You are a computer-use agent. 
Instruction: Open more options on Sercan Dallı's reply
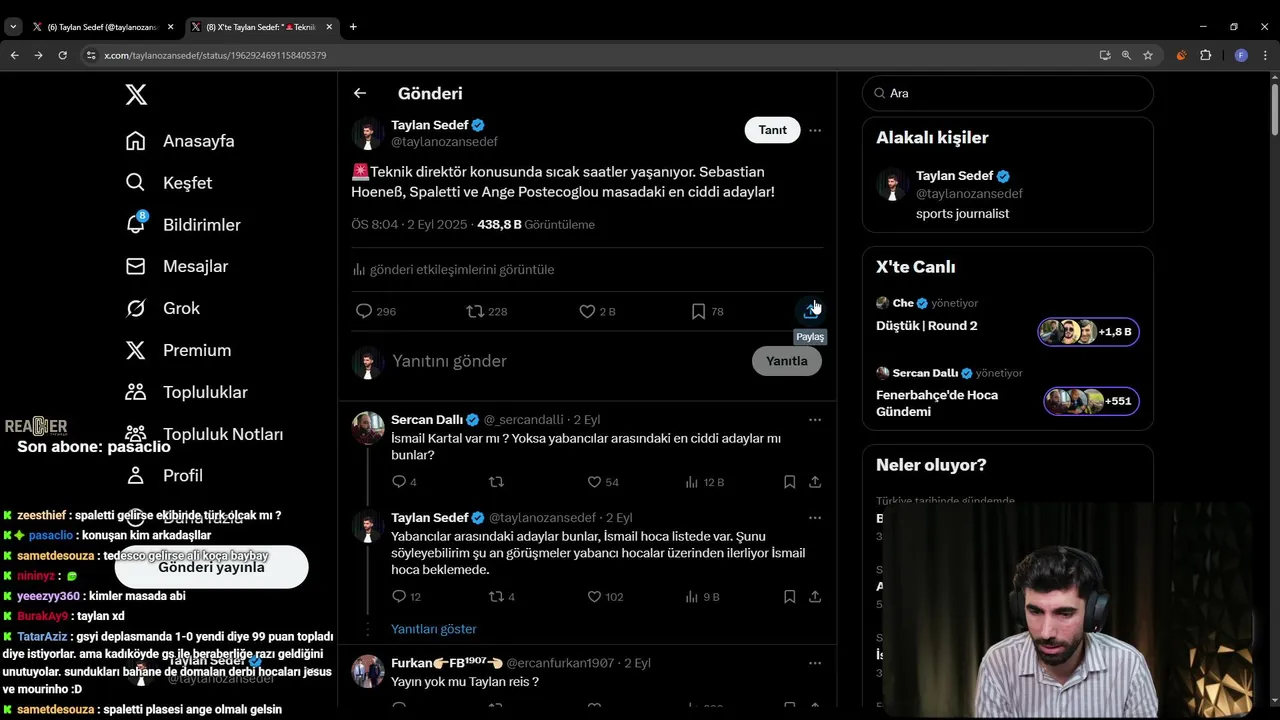815,420
